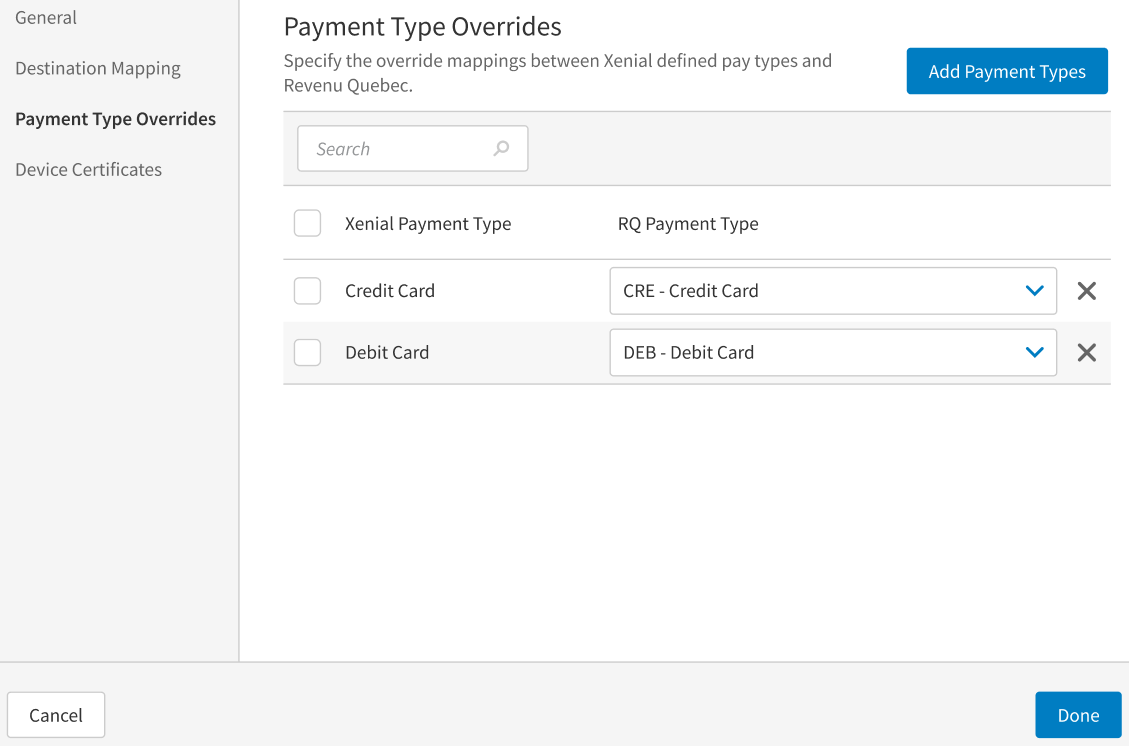Delete the Debit Card row via X icon
The width and height of the screenshot is (1129, 746).
pos(1086,352)
